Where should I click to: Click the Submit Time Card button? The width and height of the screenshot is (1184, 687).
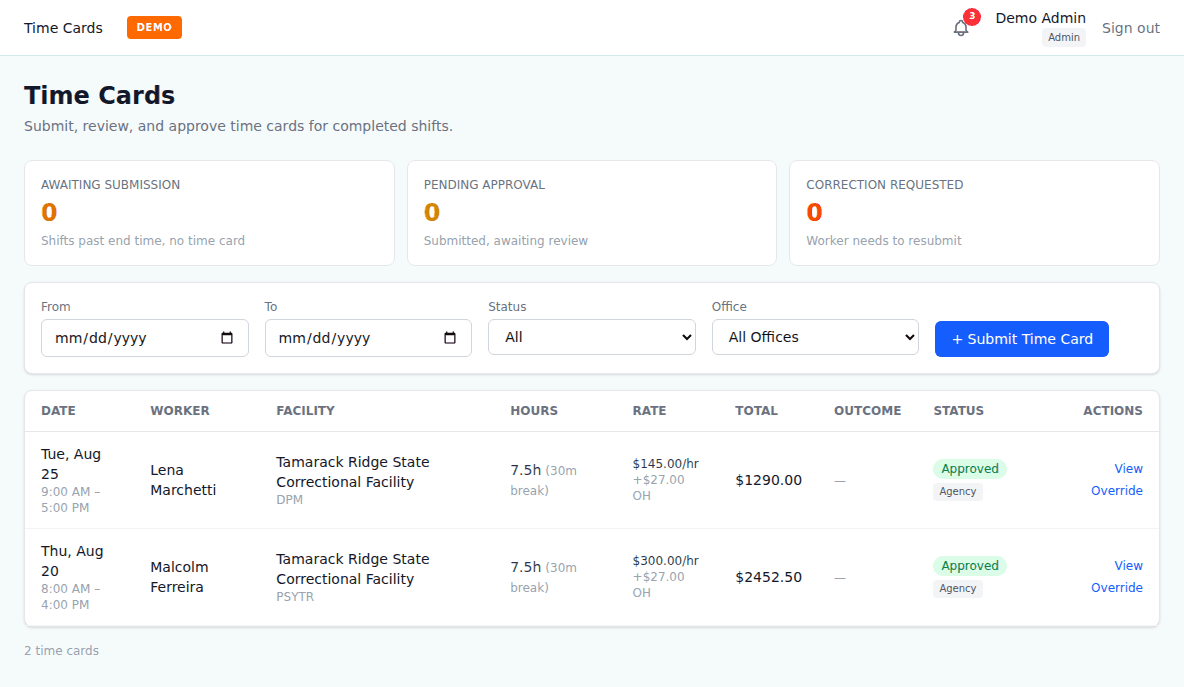pyautogui.click(x=1022, y=339)
